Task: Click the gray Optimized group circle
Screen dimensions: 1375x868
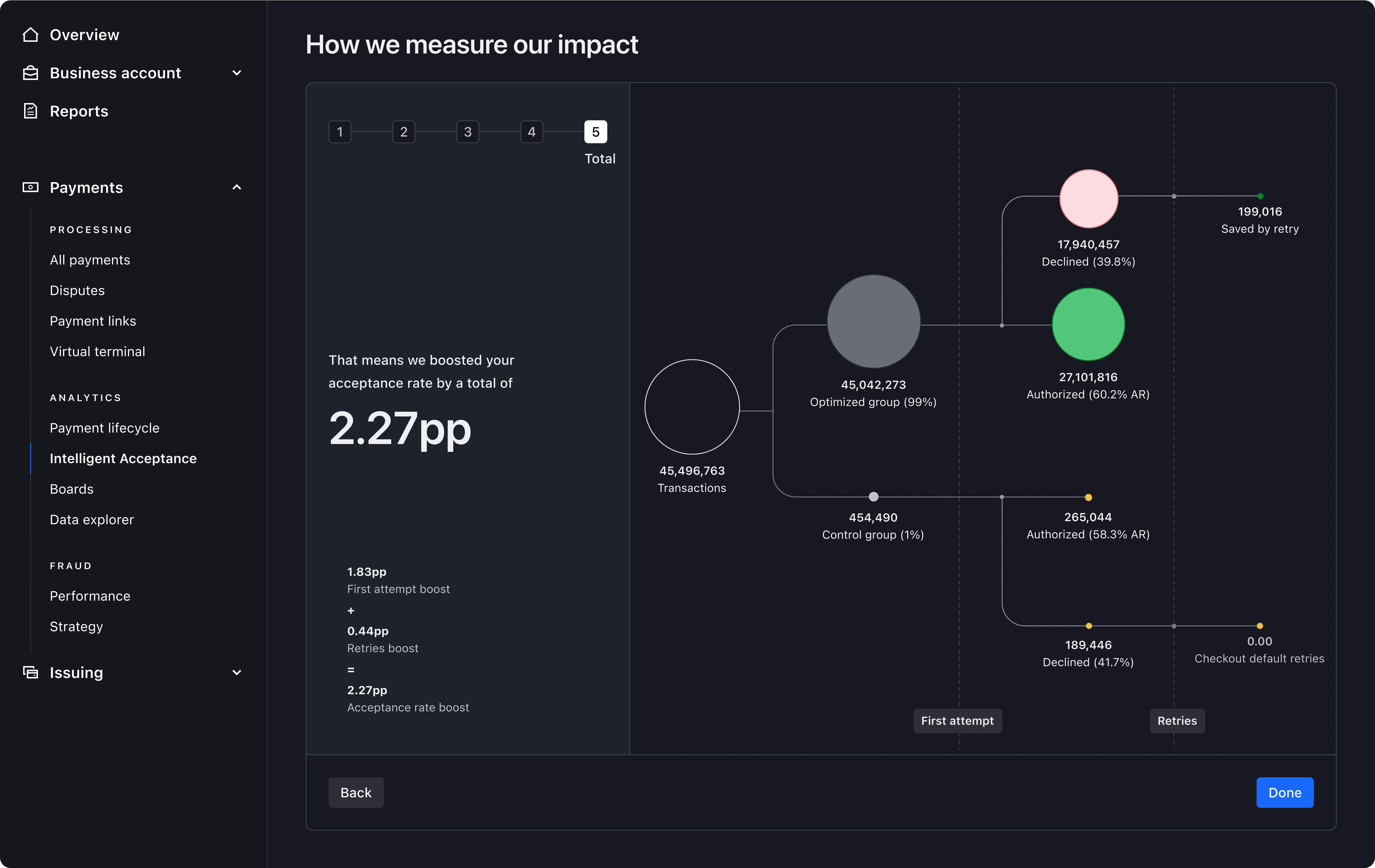Action: coord(874,322)
